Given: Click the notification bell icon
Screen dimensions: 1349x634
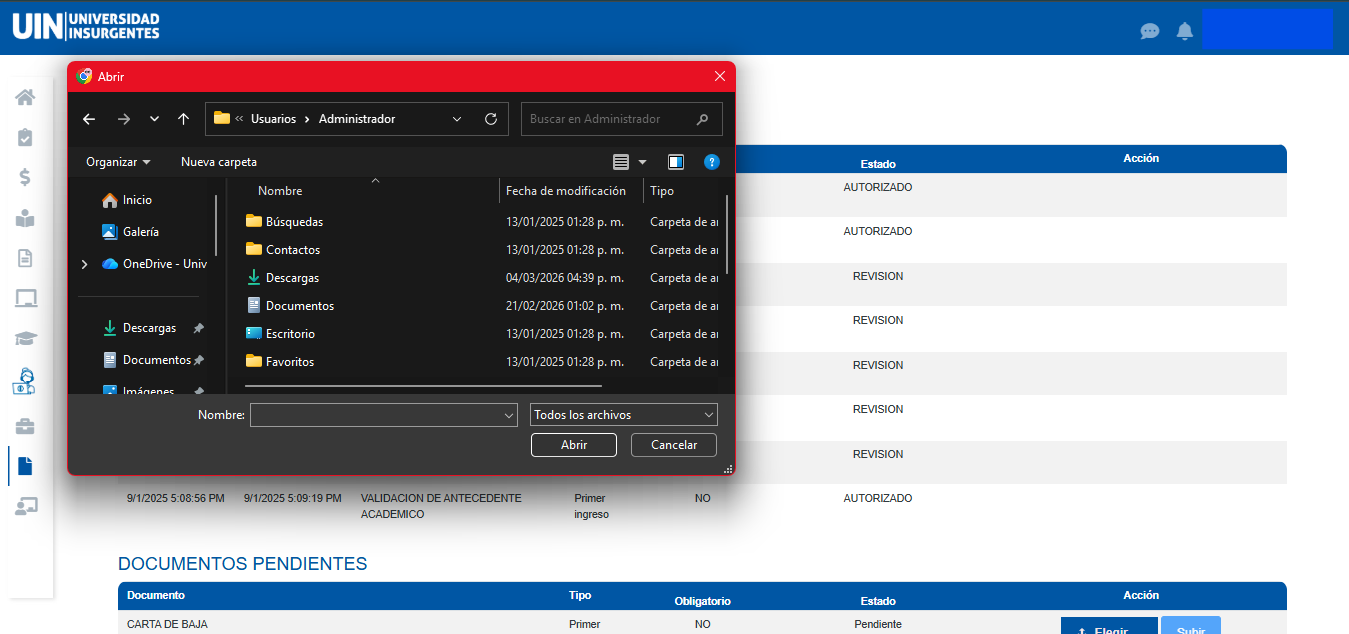Looking at the screenshot, I should (1185, 31).
